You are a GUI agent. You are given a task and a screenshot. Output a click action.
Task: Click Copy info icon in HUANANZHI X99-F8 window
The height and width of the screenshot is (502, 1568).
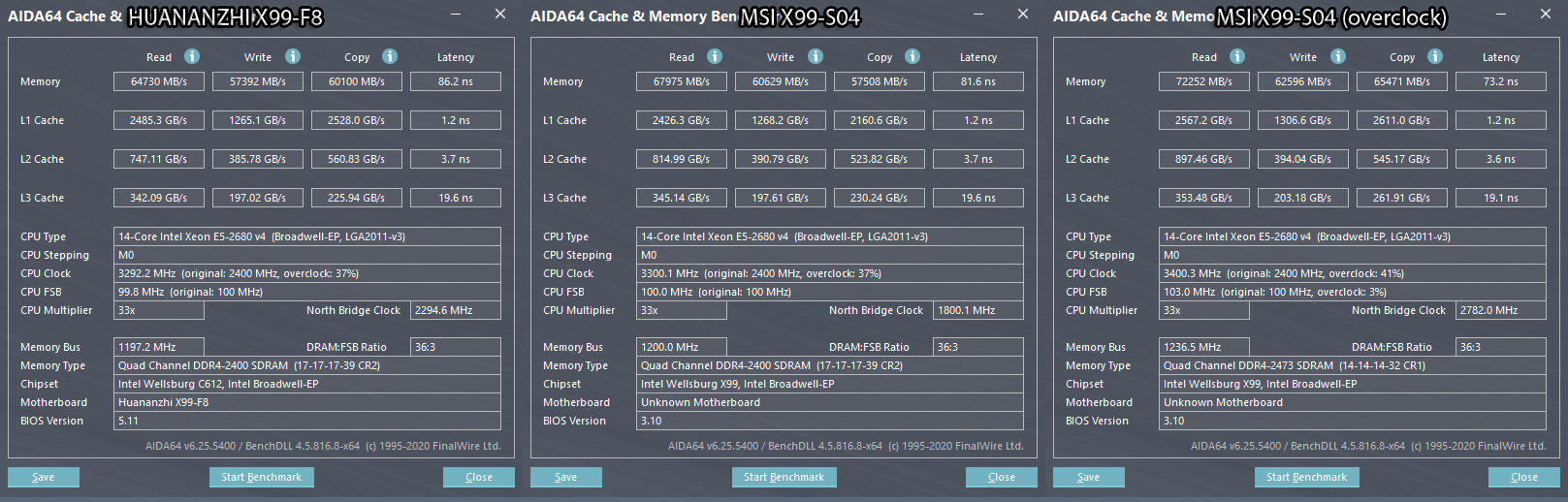tap(390, 56)
